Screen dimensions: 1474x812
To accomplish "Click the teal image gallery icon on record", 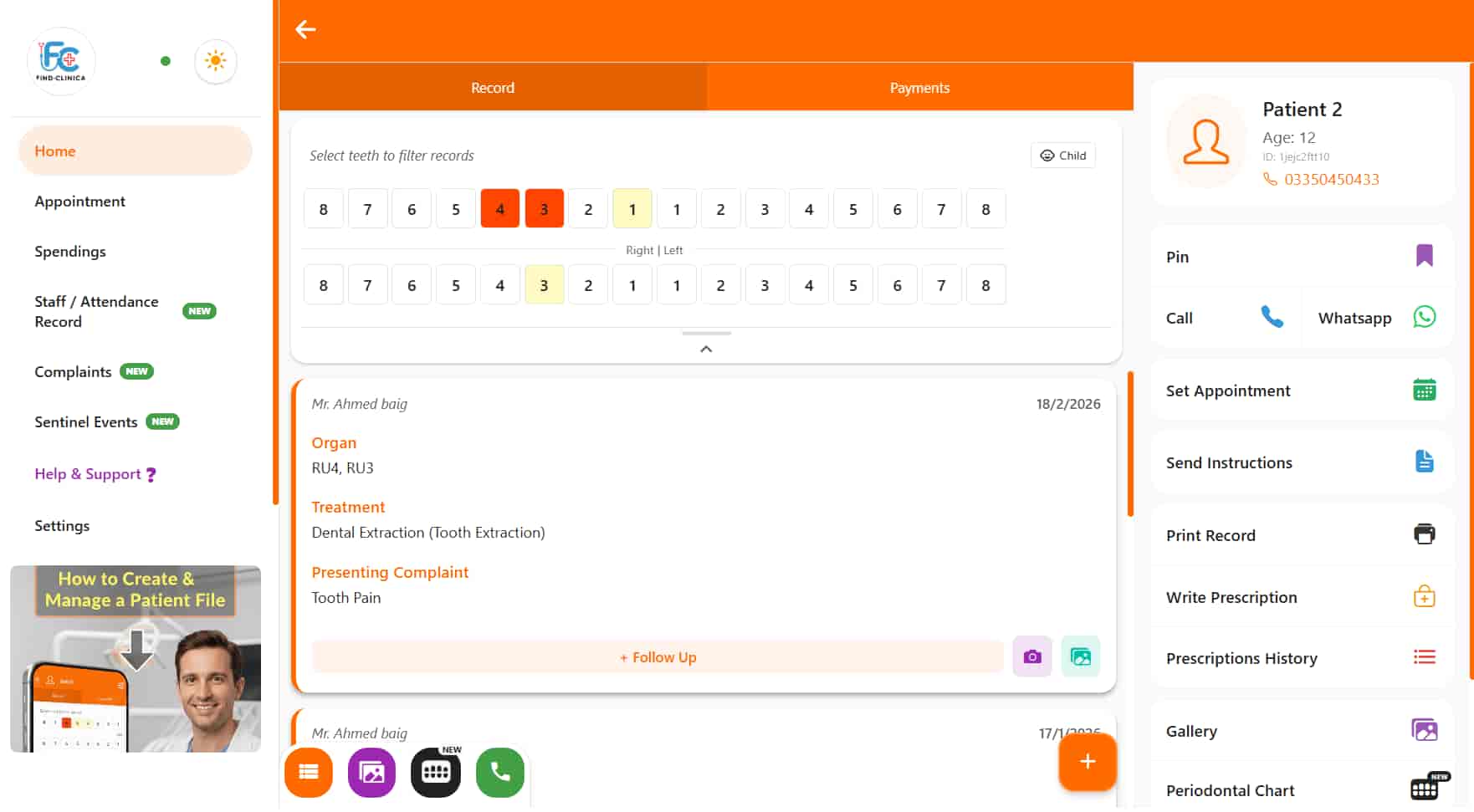I will click(x=1081, y=656).
